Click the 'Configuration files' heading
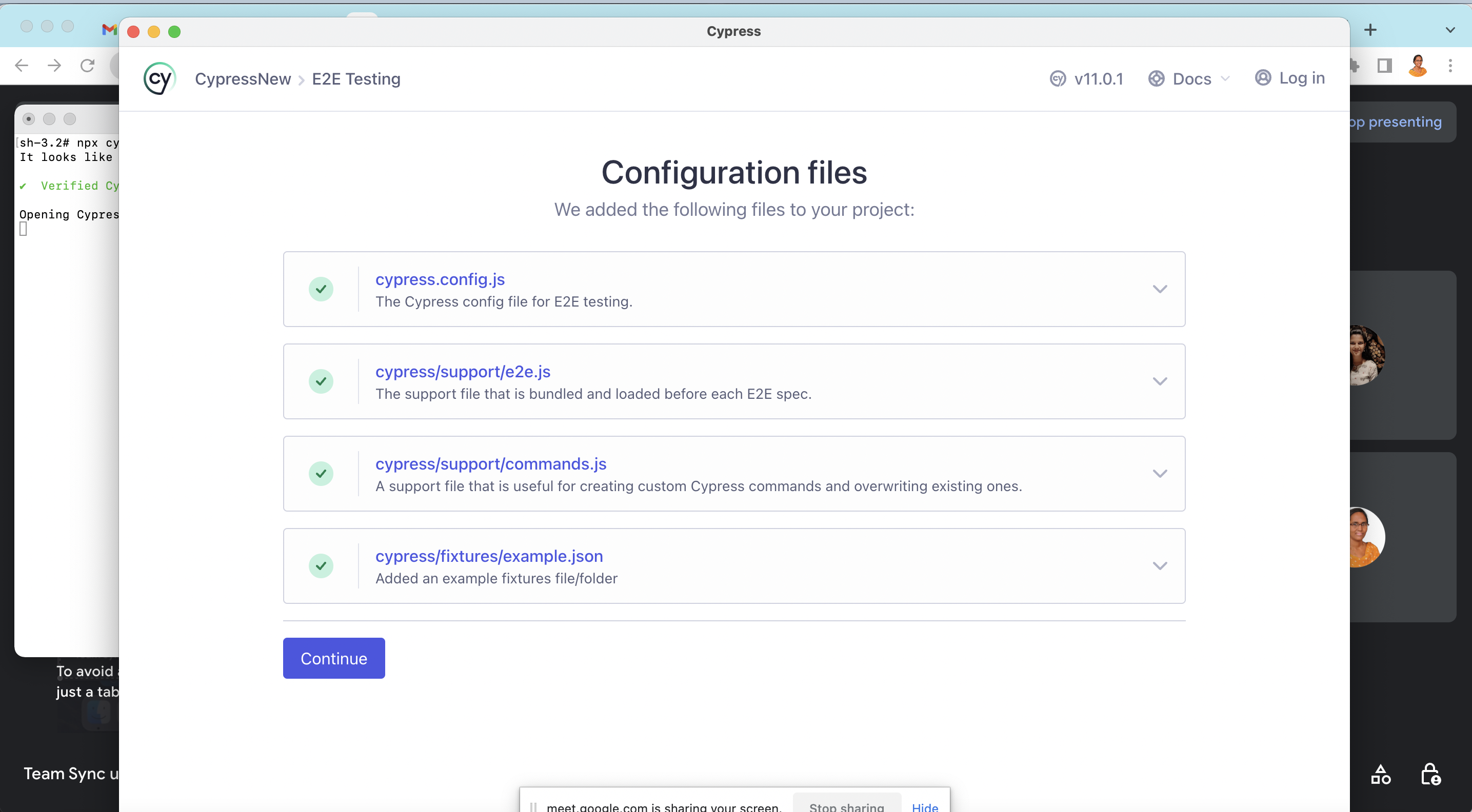The image size is (1472, 812). pos(734,172)
